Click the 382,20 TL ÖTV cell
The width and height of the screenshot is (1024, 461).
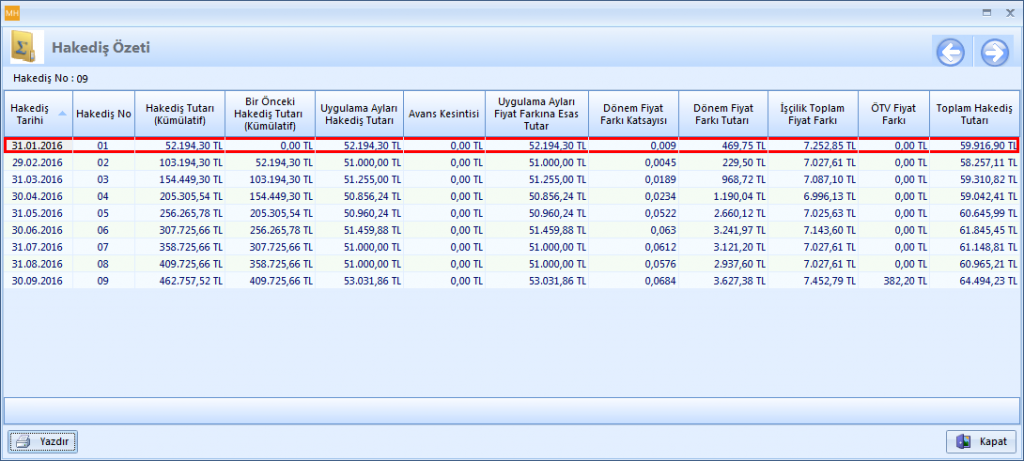point(904,281)
